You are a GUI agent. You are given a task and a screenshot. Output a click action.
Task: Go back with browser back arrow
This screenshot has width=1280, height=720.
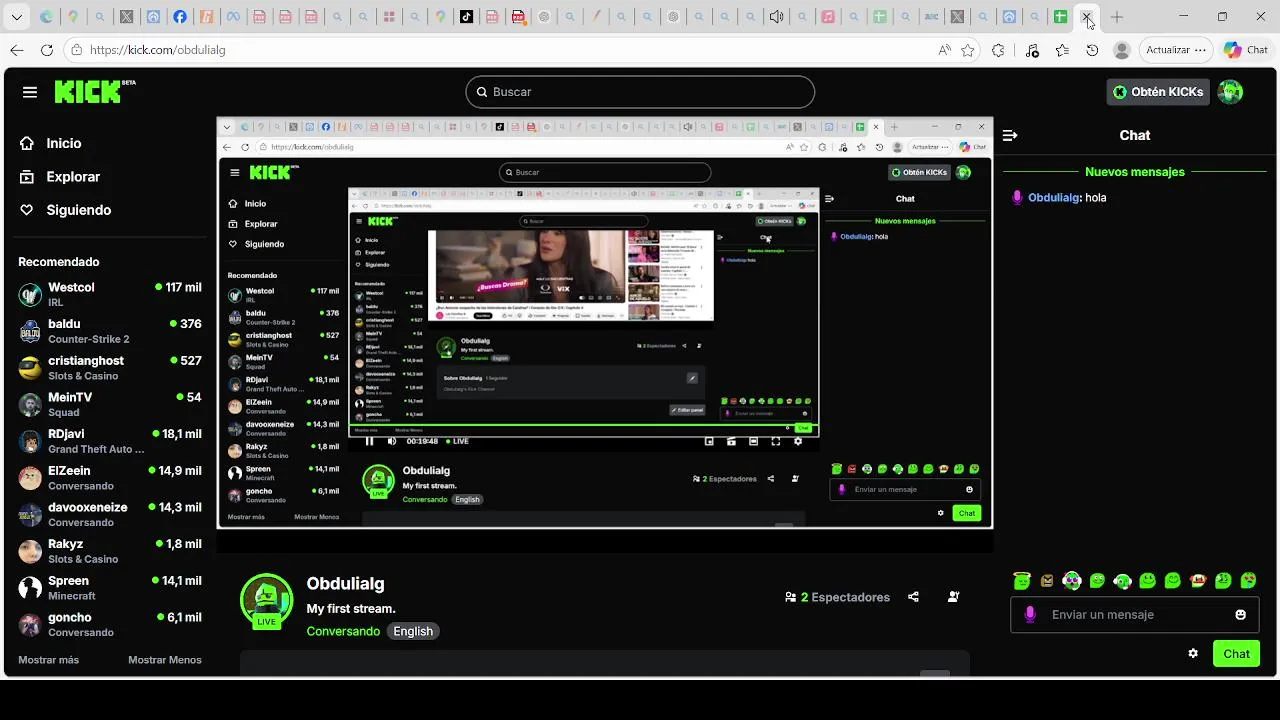click(x=16, y=50)
